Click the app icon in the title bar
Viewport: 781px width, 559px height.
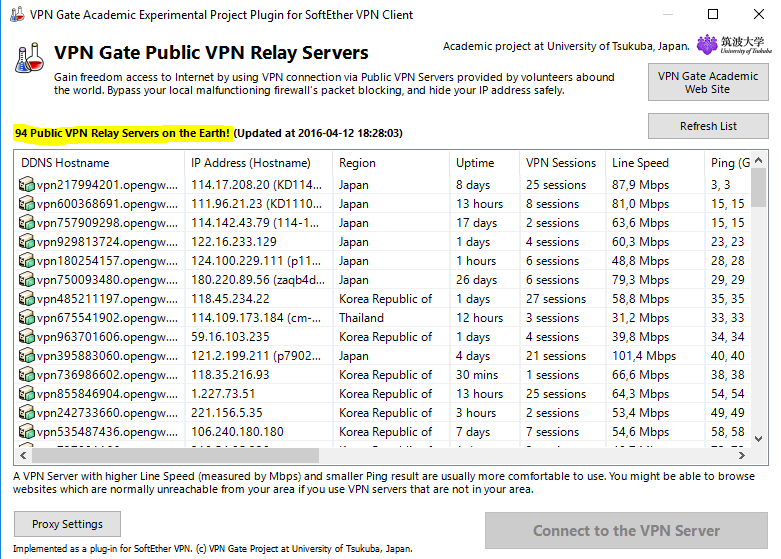point(16,14)
